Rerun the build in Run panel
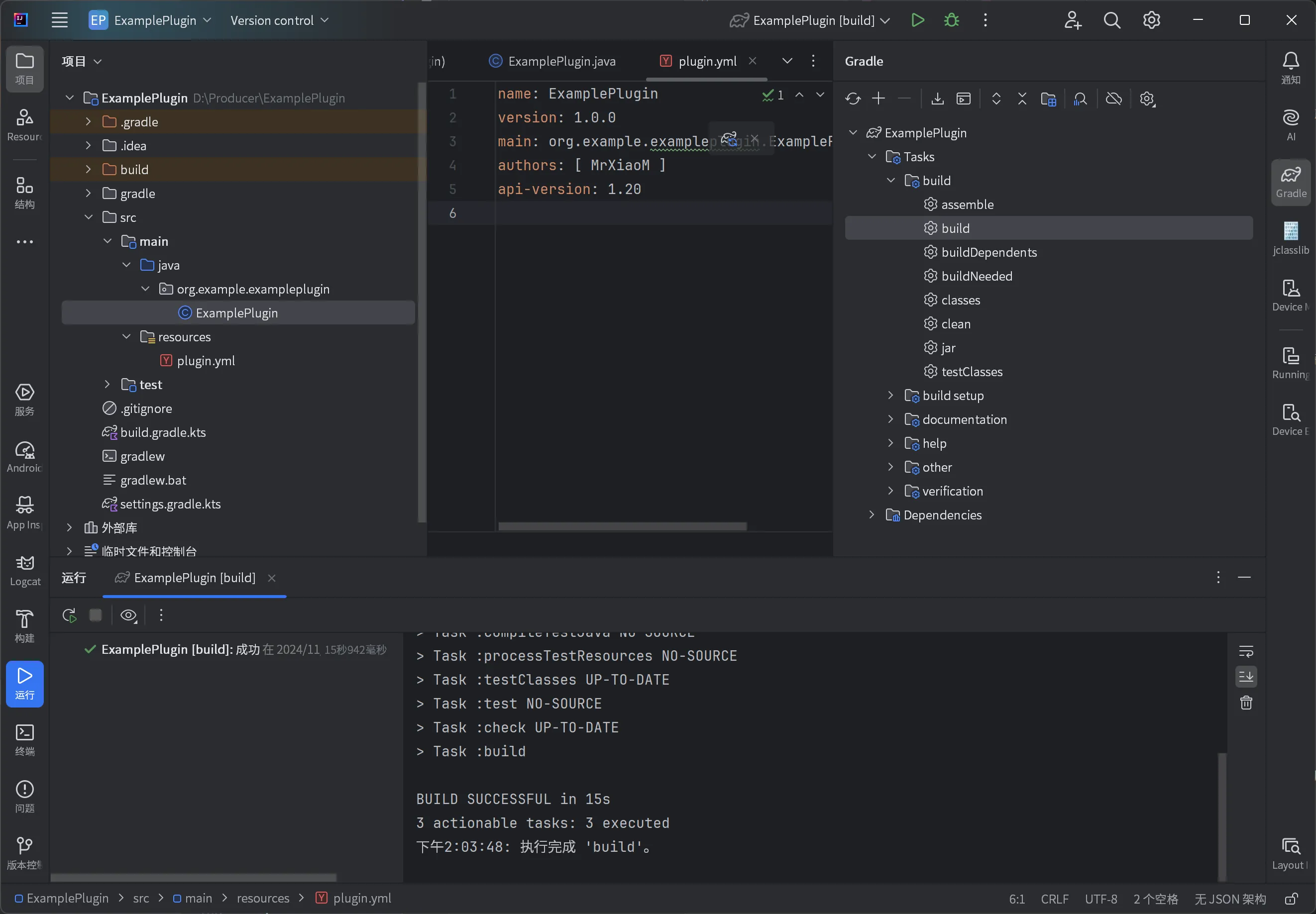This screenshot has height=914, width=1316. click(x=69, y=615)
